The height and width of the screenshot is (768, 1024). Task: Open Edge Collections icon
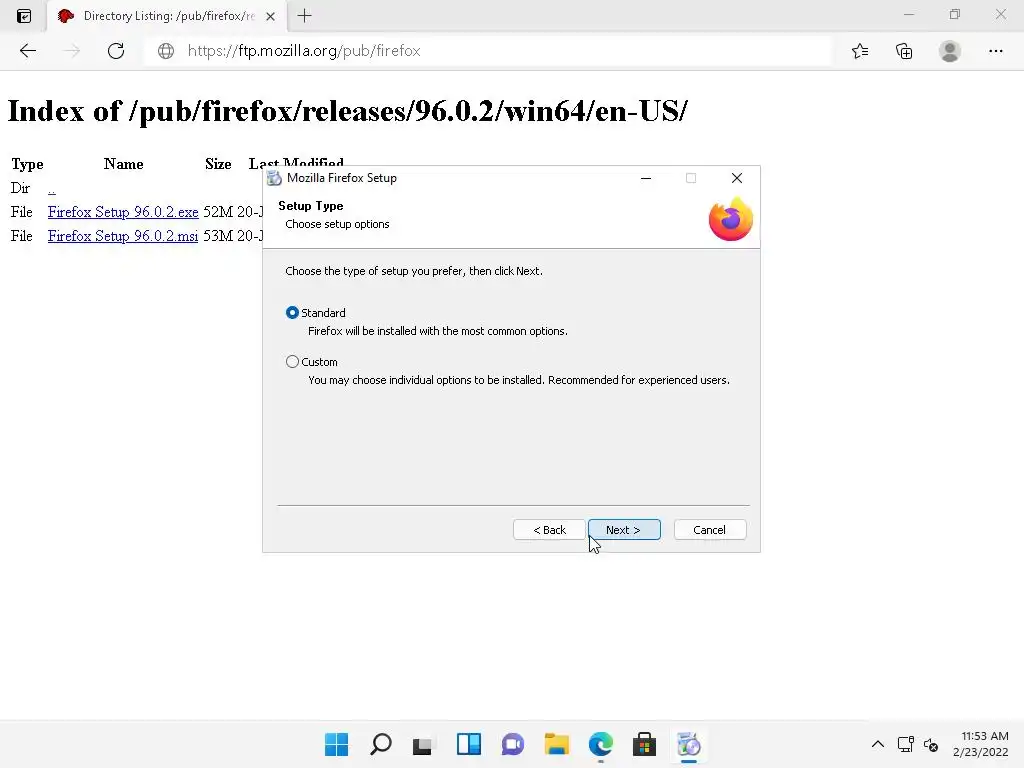904,51
